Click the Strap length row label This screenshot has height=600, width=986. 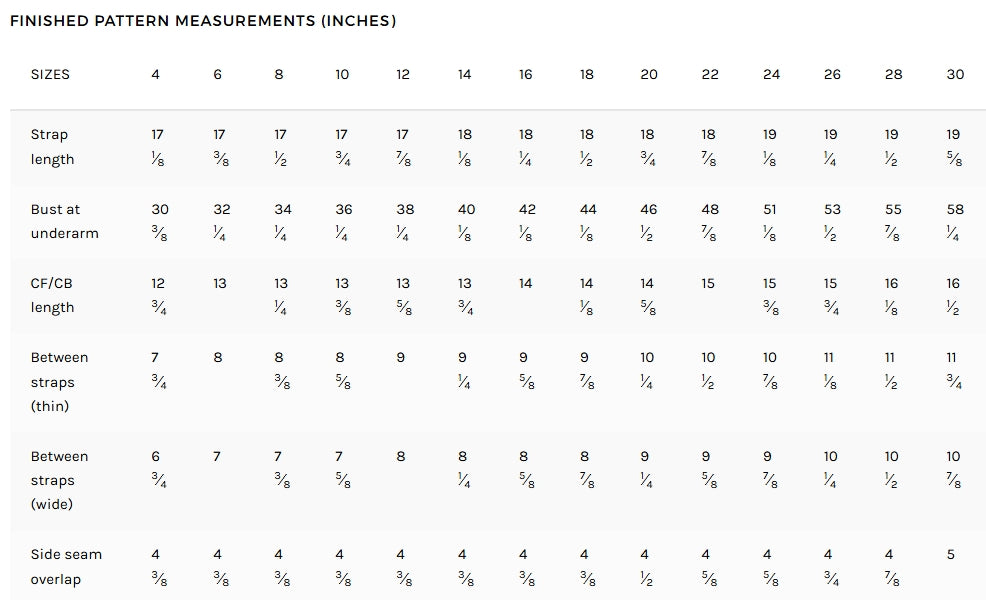pos(52,147)
